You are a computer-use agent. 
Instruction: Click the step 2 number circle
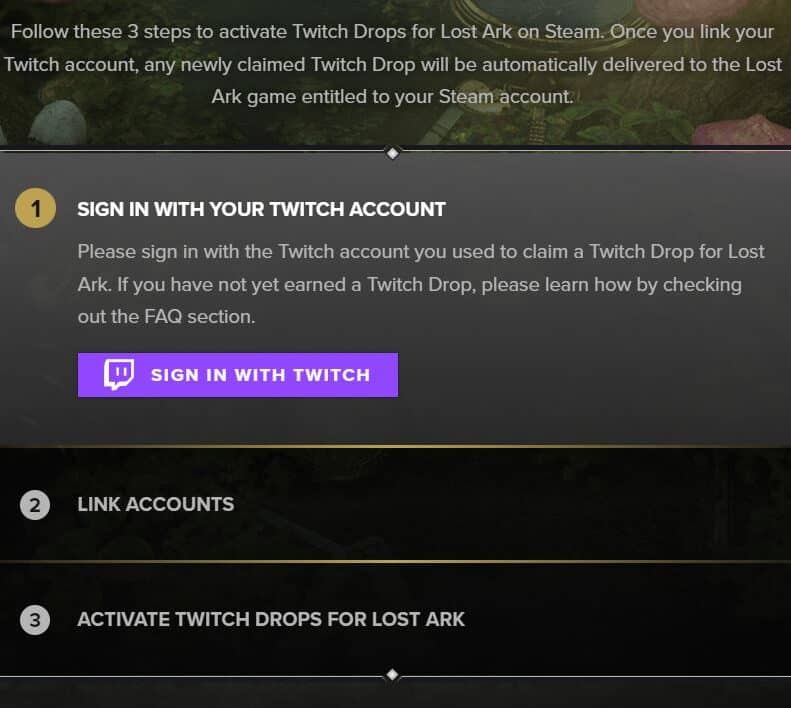click(x=35, y=504)
